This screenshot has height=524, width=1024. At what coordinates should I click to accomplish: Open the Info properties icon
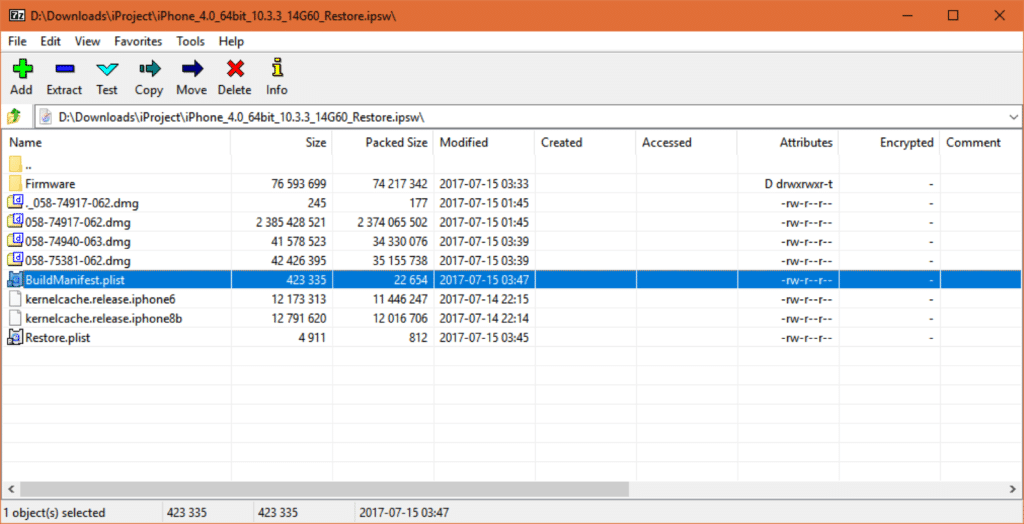(277, 69)
